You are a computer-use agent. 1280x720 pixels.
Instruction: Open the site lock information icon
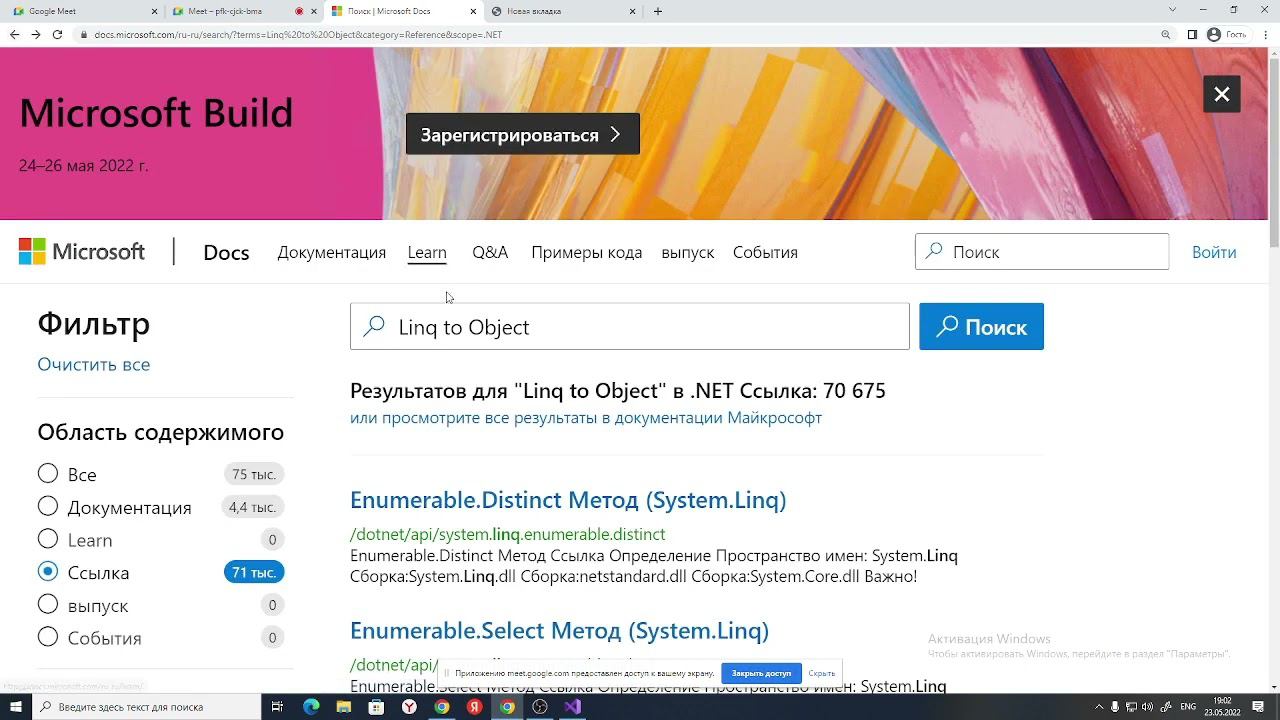coord(83,34)
